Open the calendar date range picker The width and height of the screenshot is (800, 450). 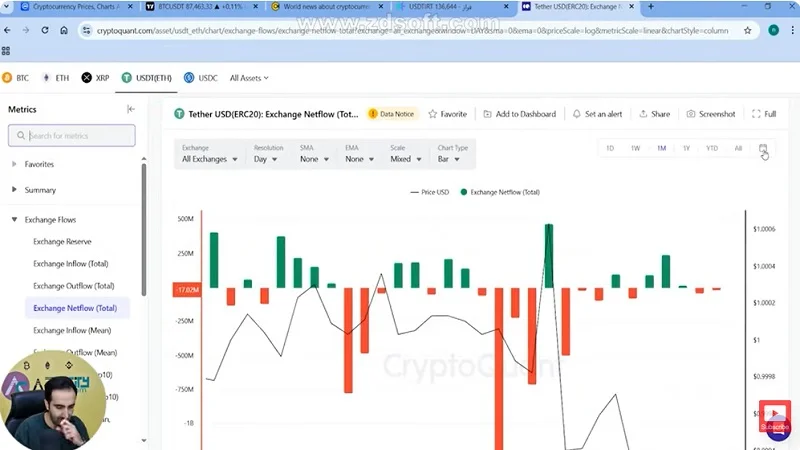coord(763,148)
